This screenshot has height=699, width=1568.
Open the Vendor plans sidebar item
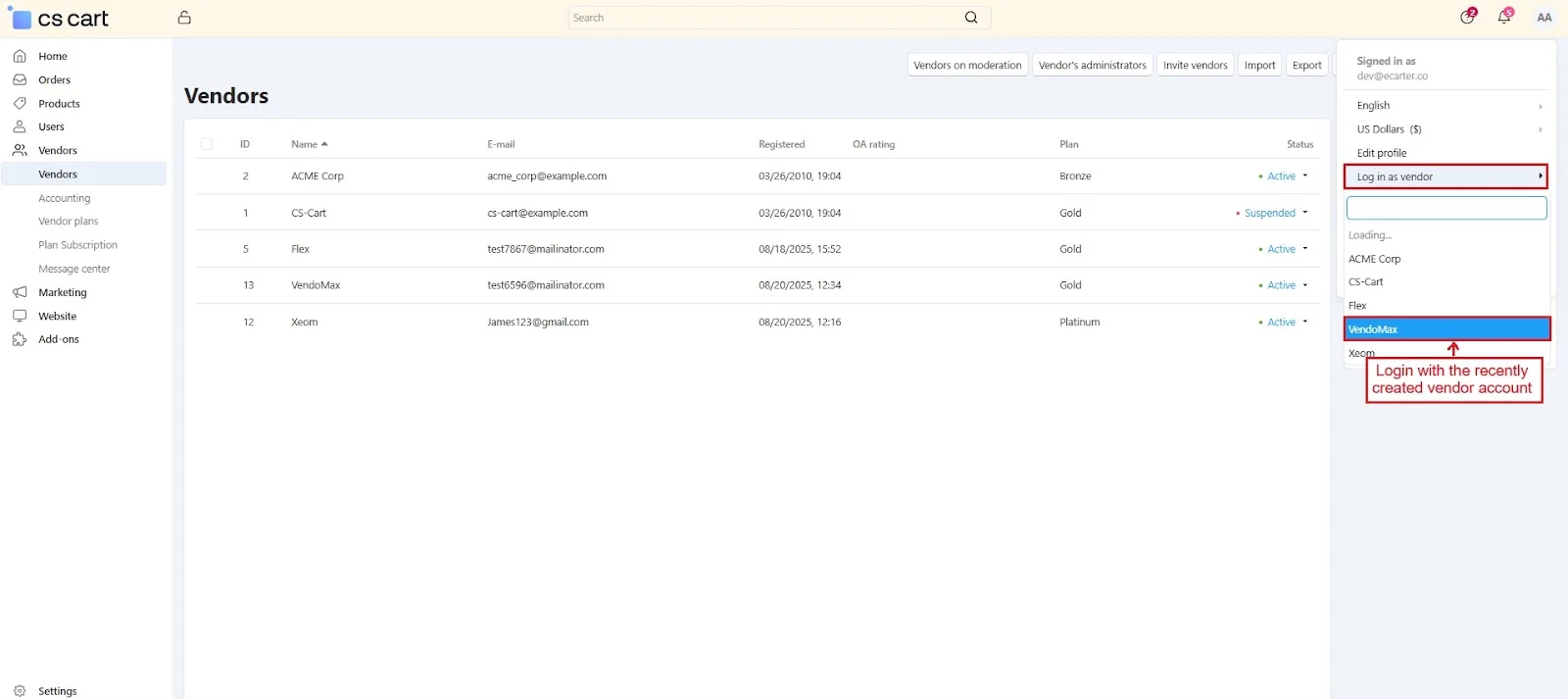(x=69, y=222)
